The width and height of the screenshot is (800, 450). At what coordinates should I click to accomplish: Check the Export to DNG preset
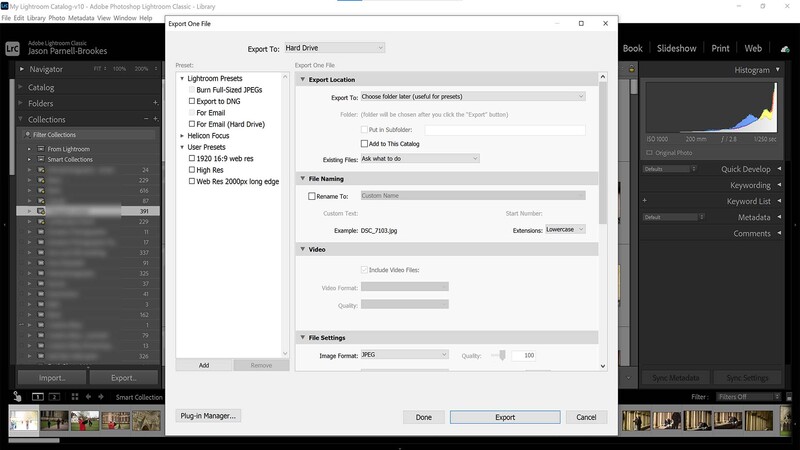pyautogui.click(x=192, y=101)
